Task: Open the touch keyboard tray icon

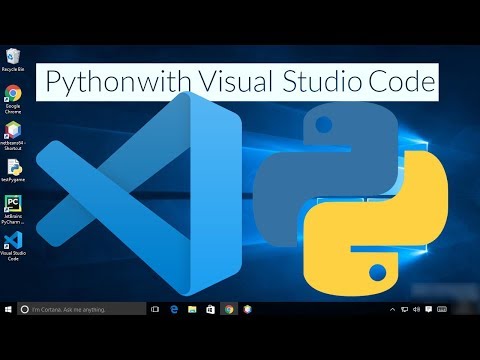Action: (442, 310)
